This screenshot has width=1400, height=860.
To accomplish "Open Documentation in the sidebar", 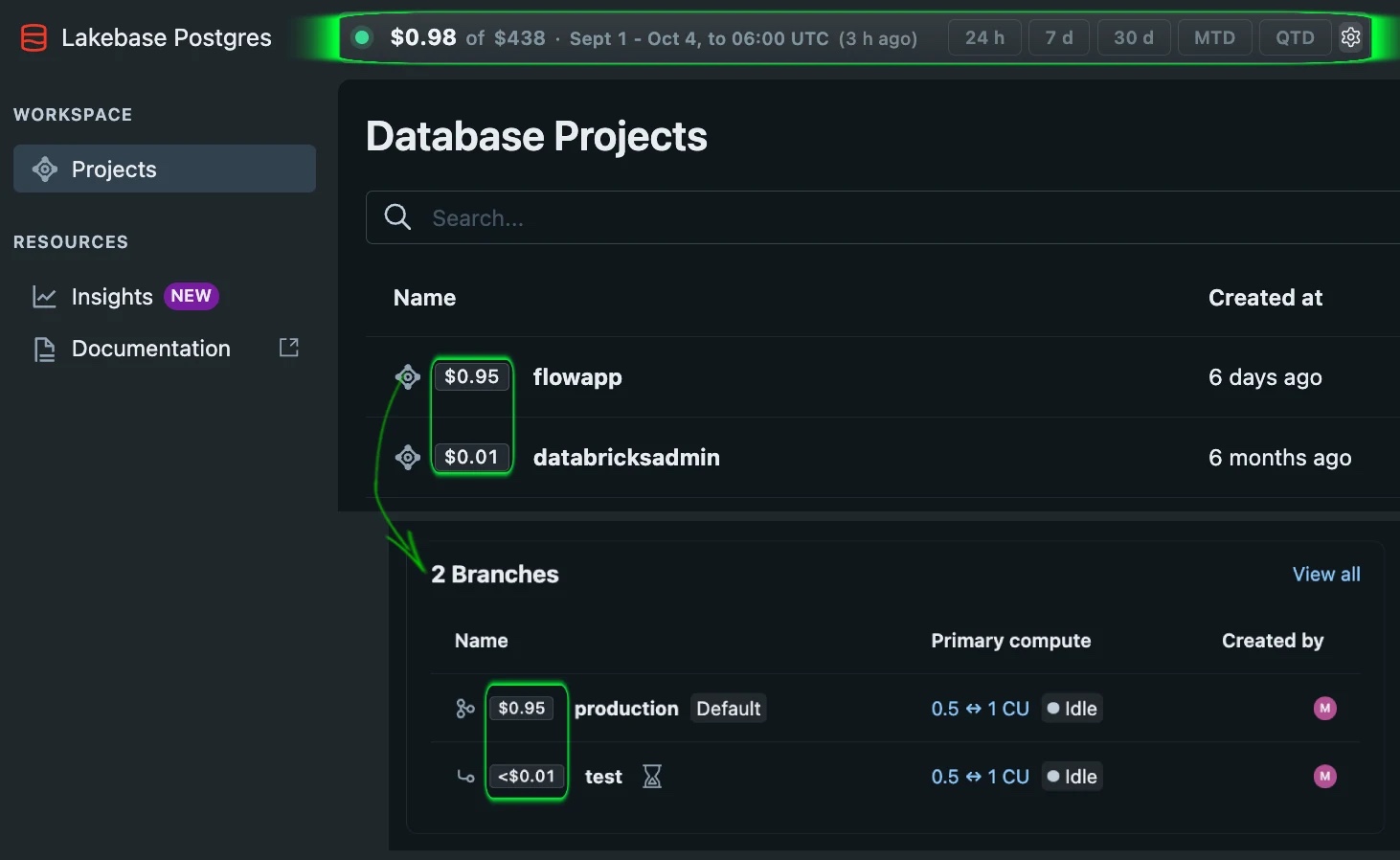I will (x=151, y=349).
